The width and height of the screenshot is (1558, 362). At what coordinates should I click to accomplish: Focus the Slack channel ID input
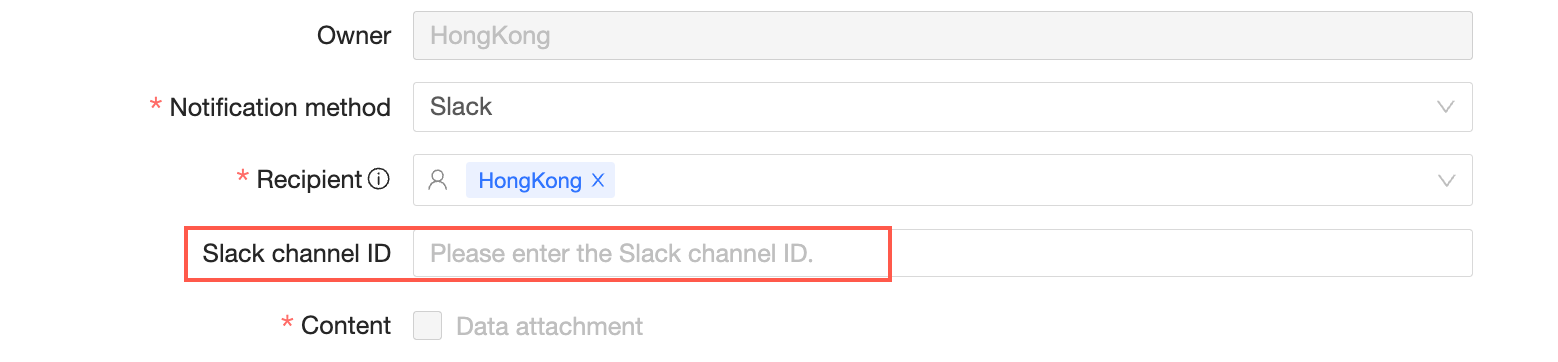pos(942,253)
